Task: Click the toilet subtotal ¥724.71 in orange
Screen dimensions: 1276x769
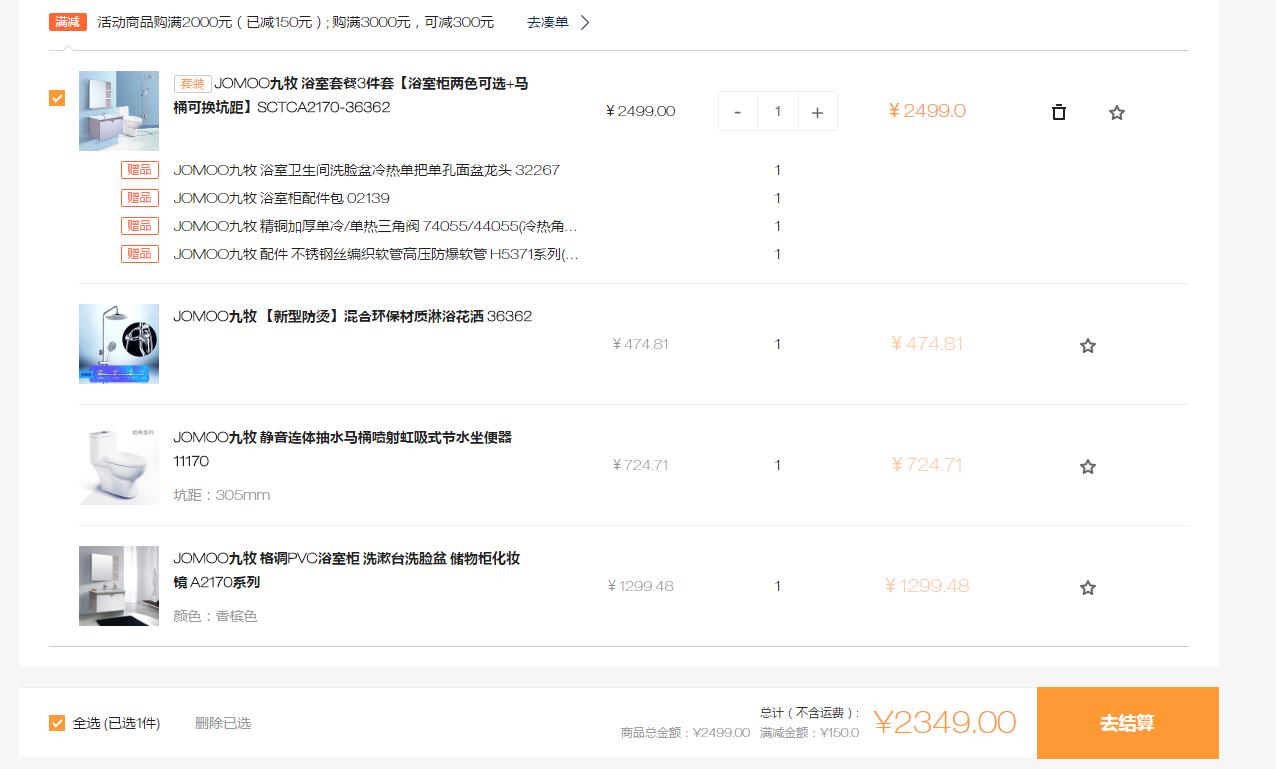Action: click(927, 465)
